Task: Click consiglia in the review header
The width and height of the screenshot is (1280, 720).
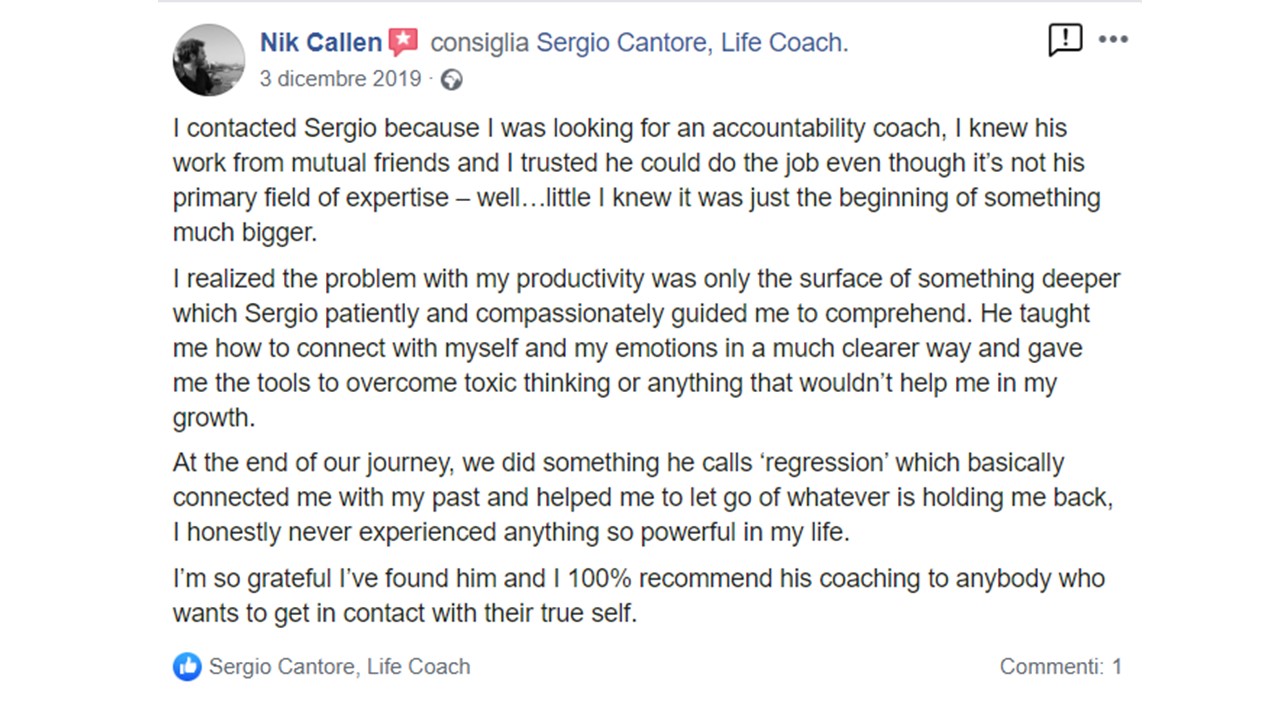Action: [x=478, y=41]
